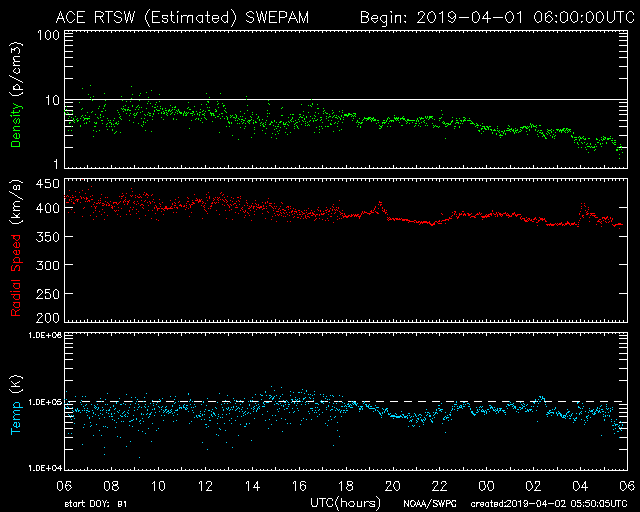The image size is (640, 512).
Task: Click the start DOY: 91 text
Action: [x=96, y=503]
